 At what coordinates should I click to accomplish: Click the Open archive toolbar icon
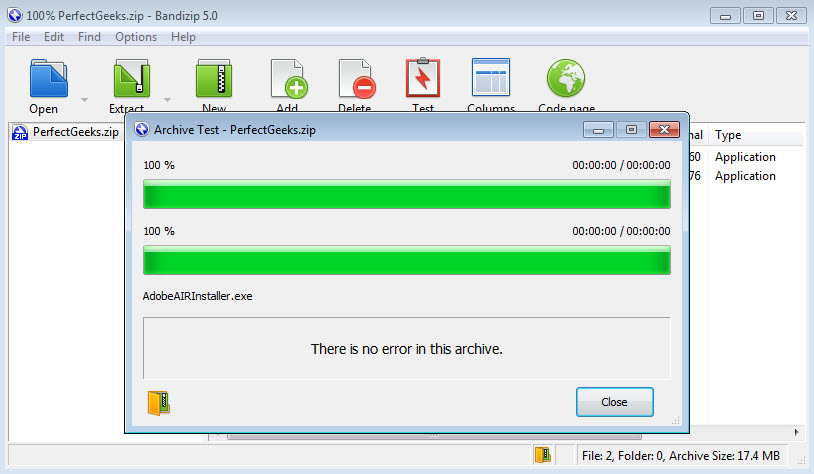point(48,78)
